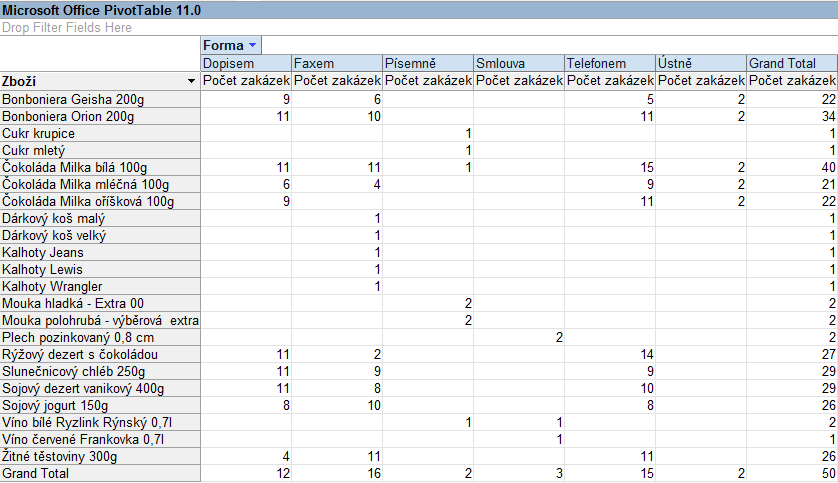The width and height of the screenshot is (838, 483).
Task: Click Grand Total value 29 for Slunečnicový chléb
Action: pos(792,371)
